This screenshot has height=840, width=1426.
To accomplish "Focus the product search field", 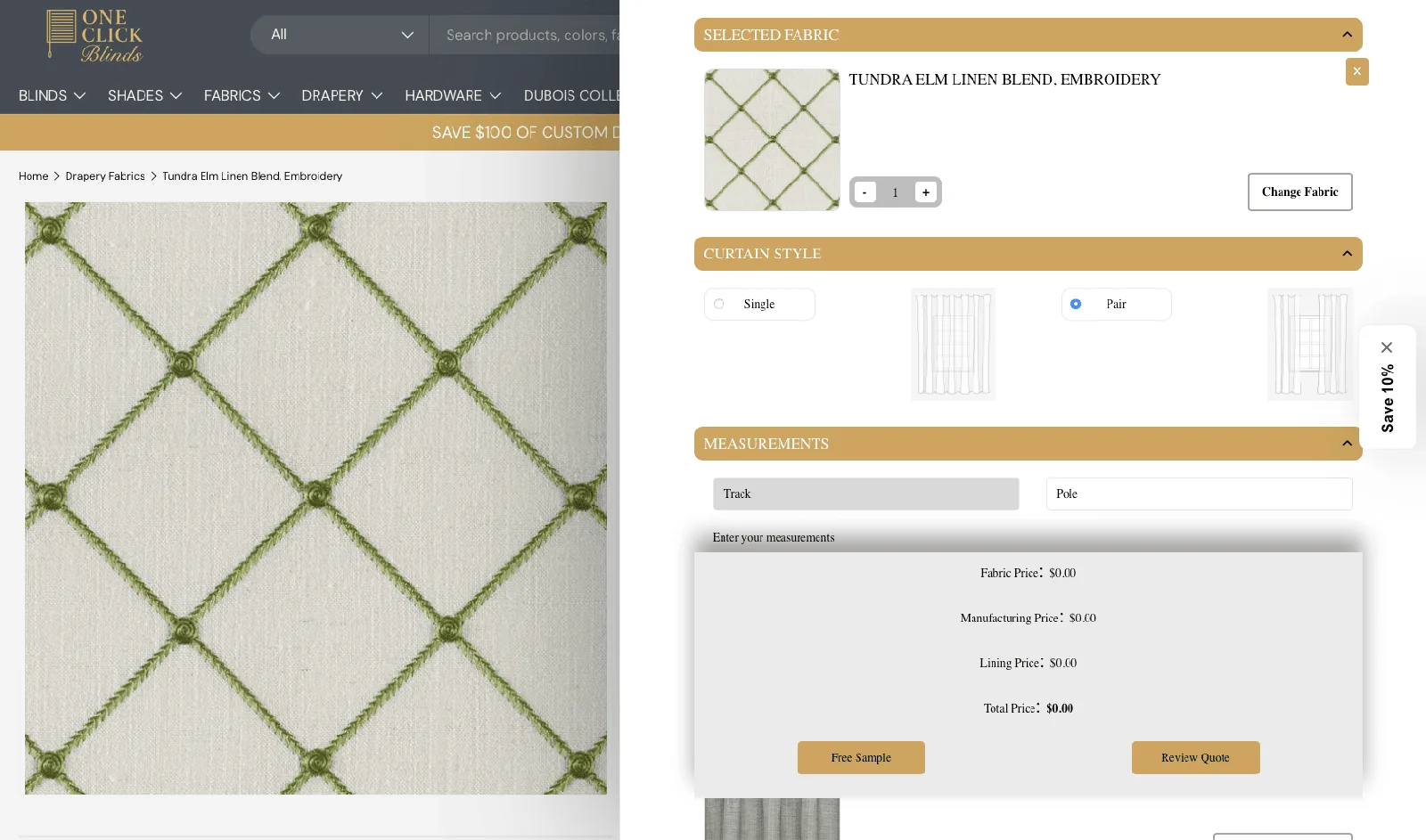I will coord(525,35).
